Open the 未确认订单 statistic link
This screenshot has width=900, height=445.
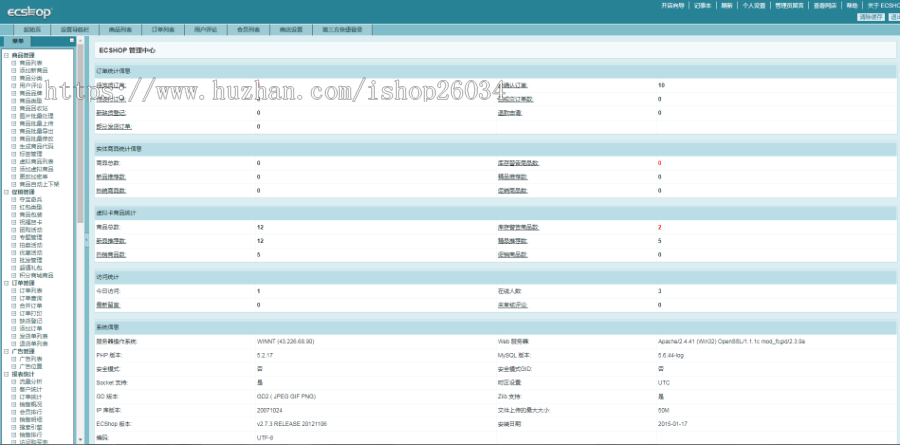513,85
